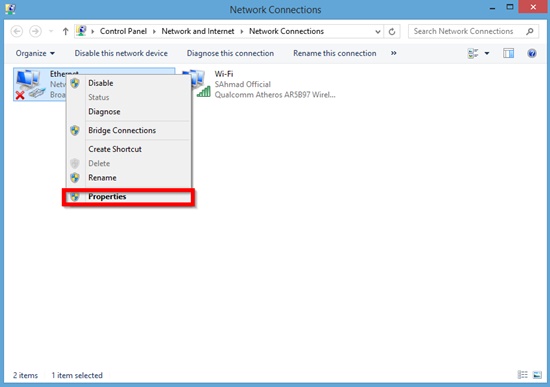Switch to details view in status bar
The height and width of the screenshot is (387, 550).
522,375
